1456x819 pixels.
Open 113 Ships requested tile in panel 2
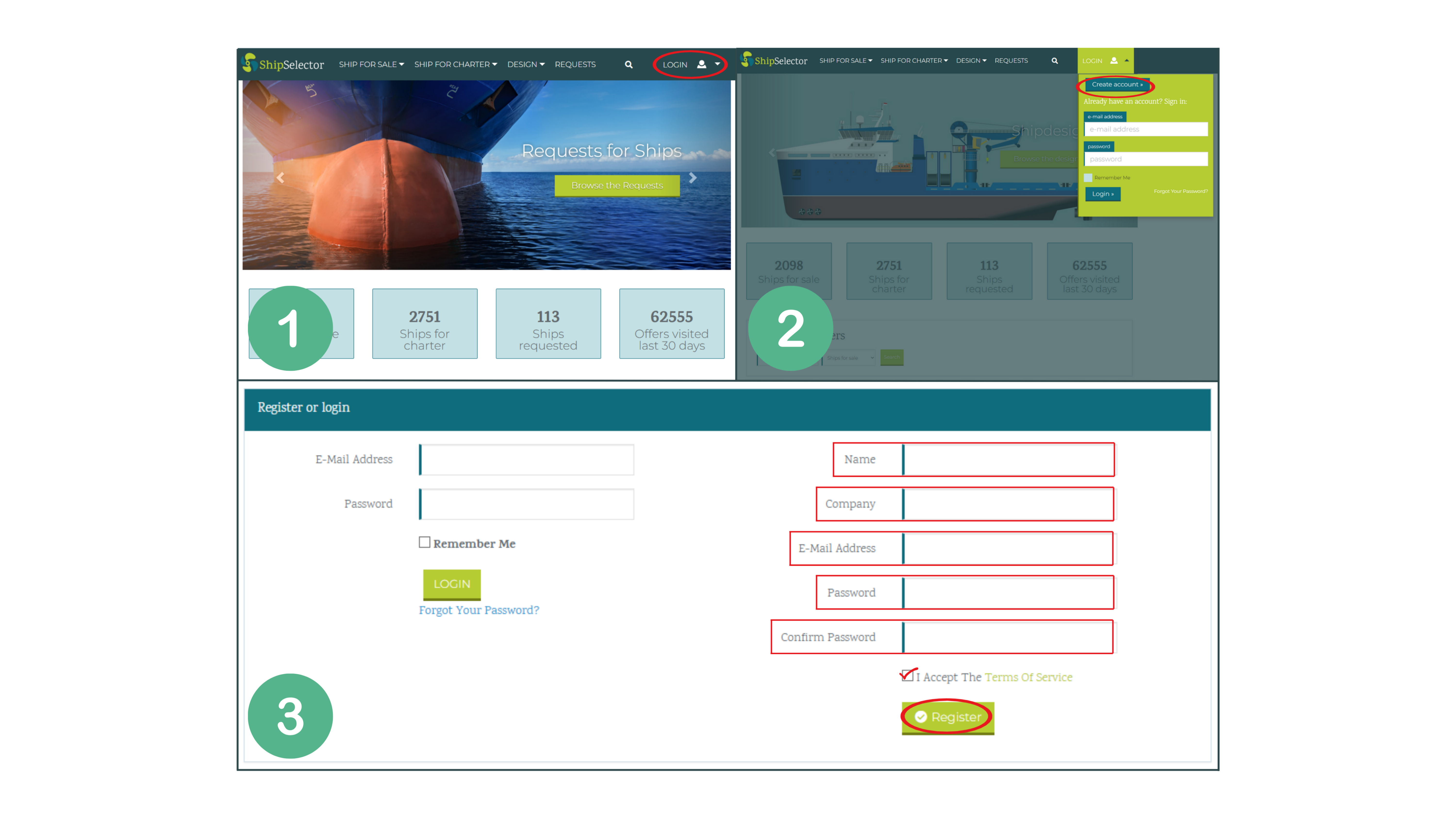pyautogui.click(x=989, y=271)
